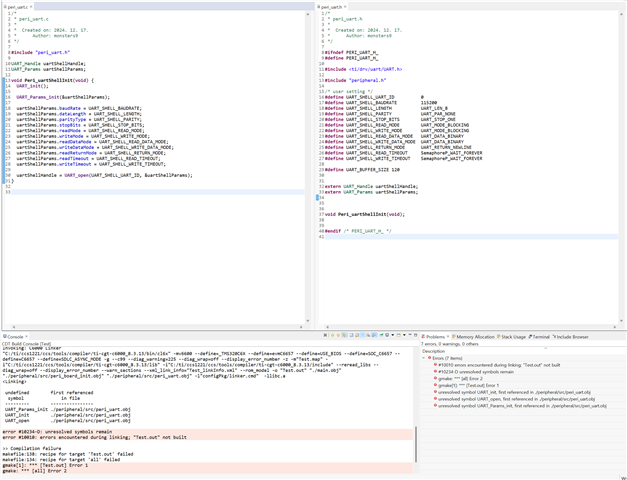
Task: Click the save build log console icon
Action: [x=357, y=335]
